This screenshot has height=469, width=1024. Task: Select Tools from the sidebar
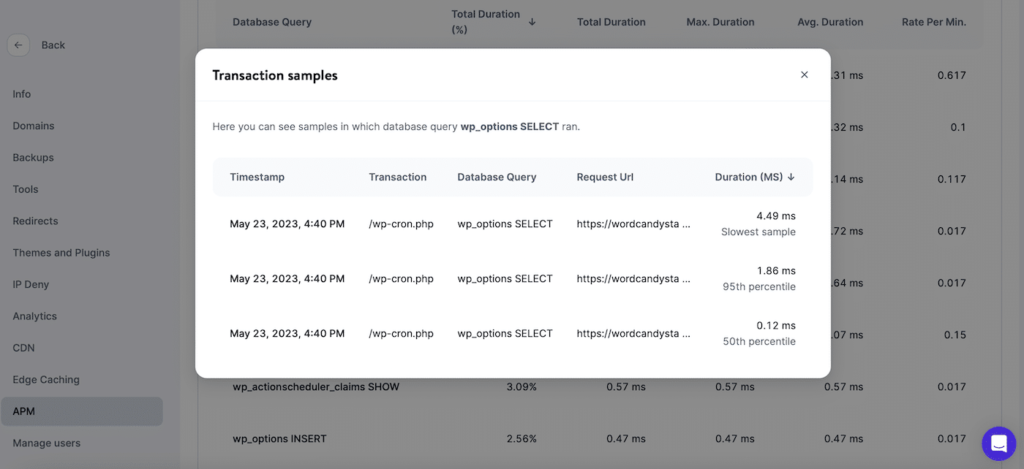click(26, 189)
